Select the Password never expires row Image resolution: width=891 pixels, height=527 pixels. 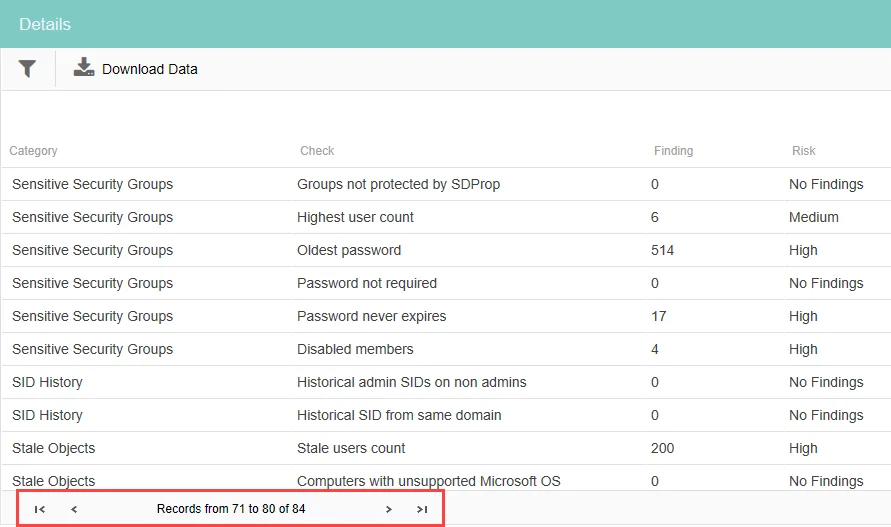pos(446,316)
